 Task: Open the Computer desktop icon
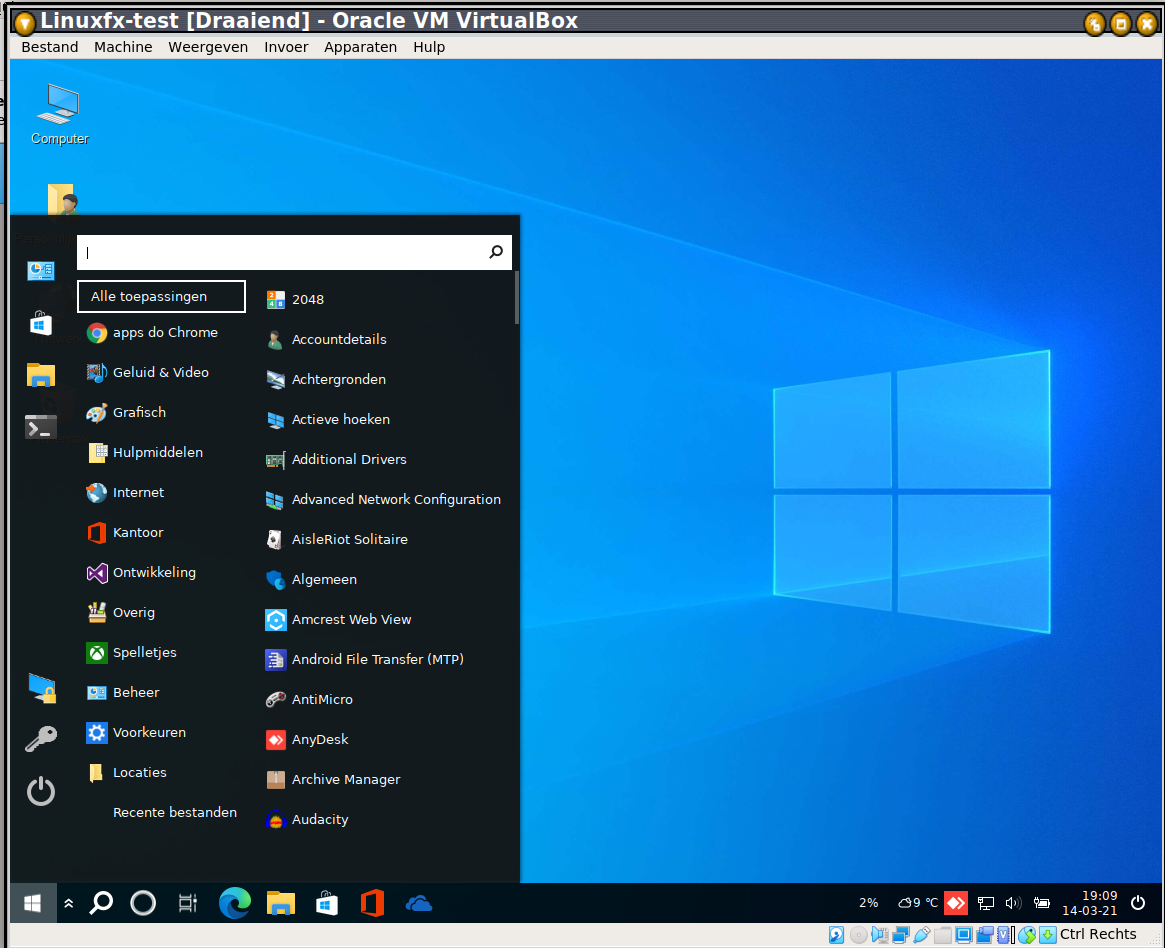pyautogui.click(x=59, y=114)
